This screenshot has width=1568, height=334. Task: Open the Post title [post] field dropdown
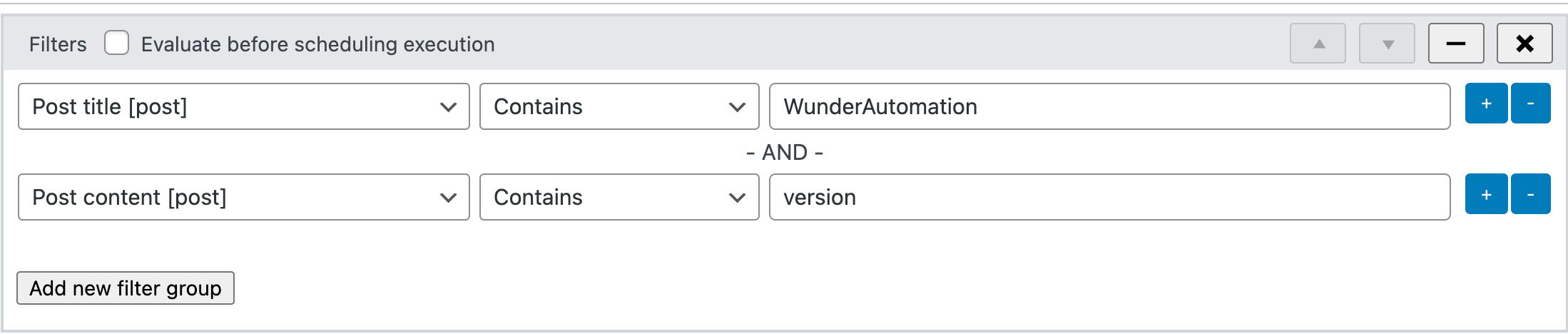tap(243, 106)
